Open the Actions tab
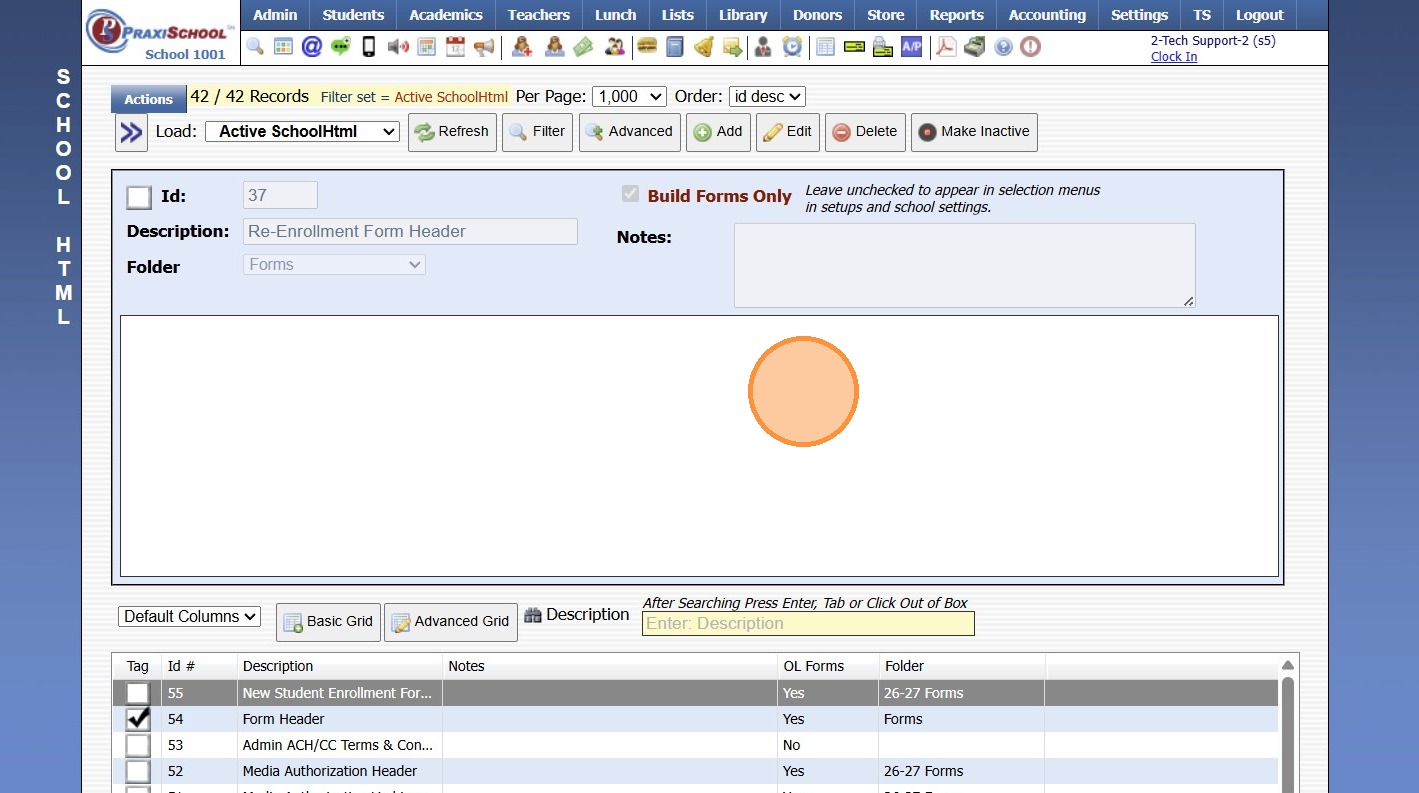Viewport: 1419px width, 793px height. click(x=149, y=99)
